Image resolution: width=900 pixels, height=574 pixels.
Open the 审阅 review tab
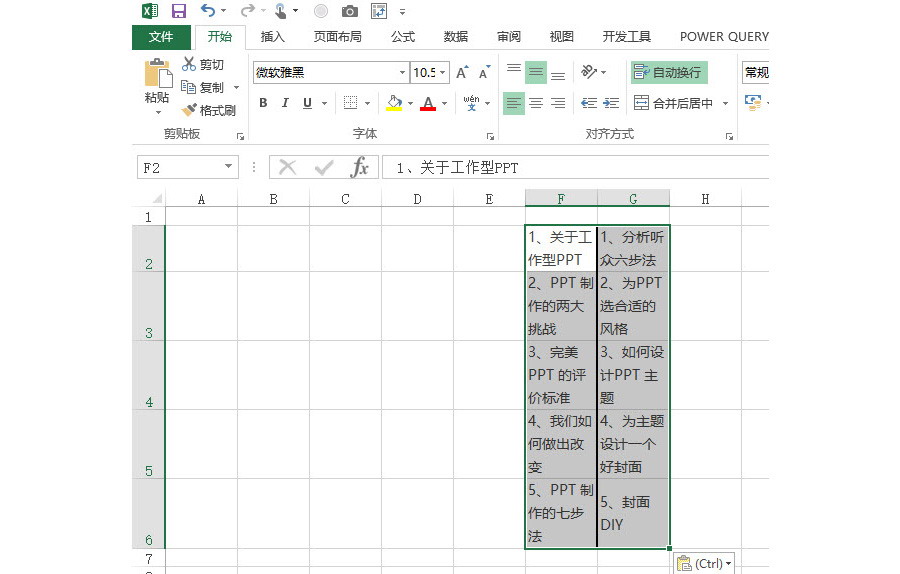pyautogui.click(x=509, y=37)
